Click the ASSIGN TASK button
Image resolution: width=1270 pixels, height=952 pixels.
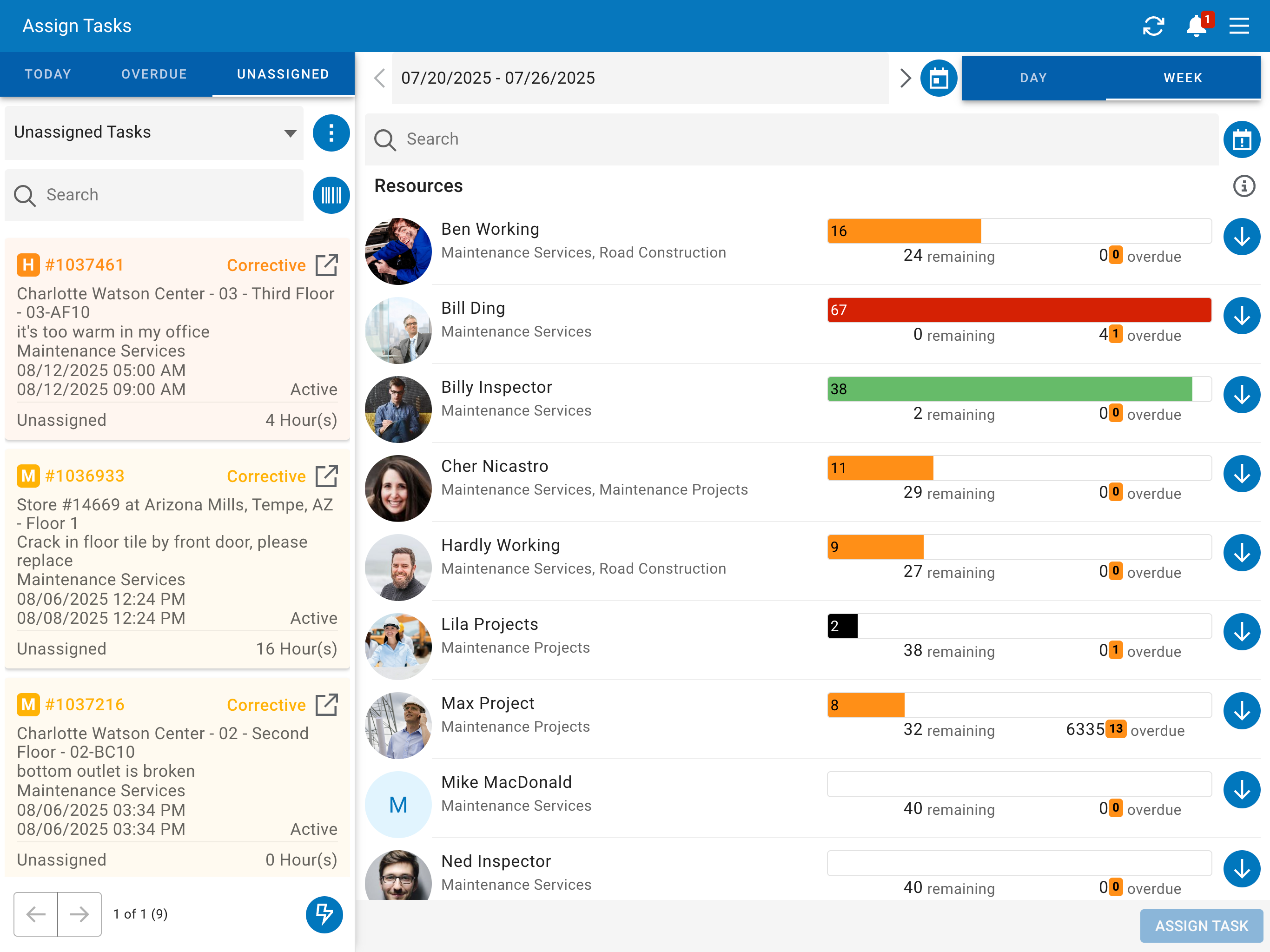pos(1201,926)
